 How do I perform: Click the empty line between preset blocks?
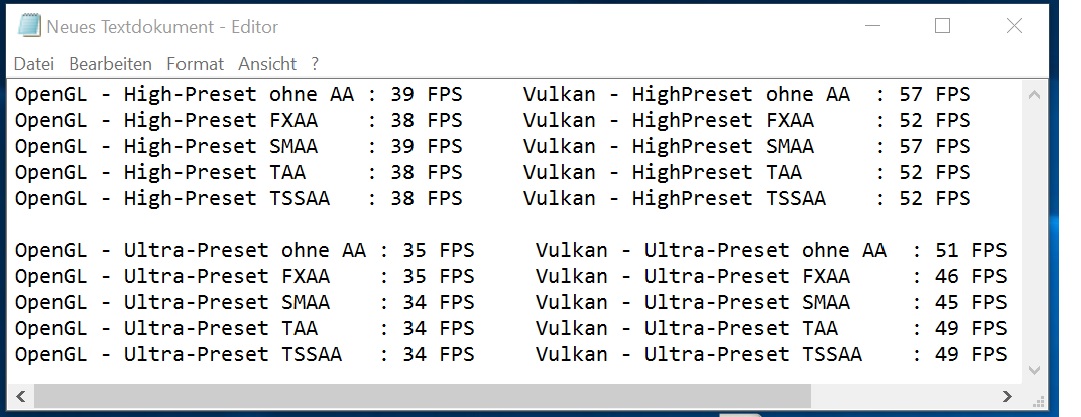(x=517, y=224)
